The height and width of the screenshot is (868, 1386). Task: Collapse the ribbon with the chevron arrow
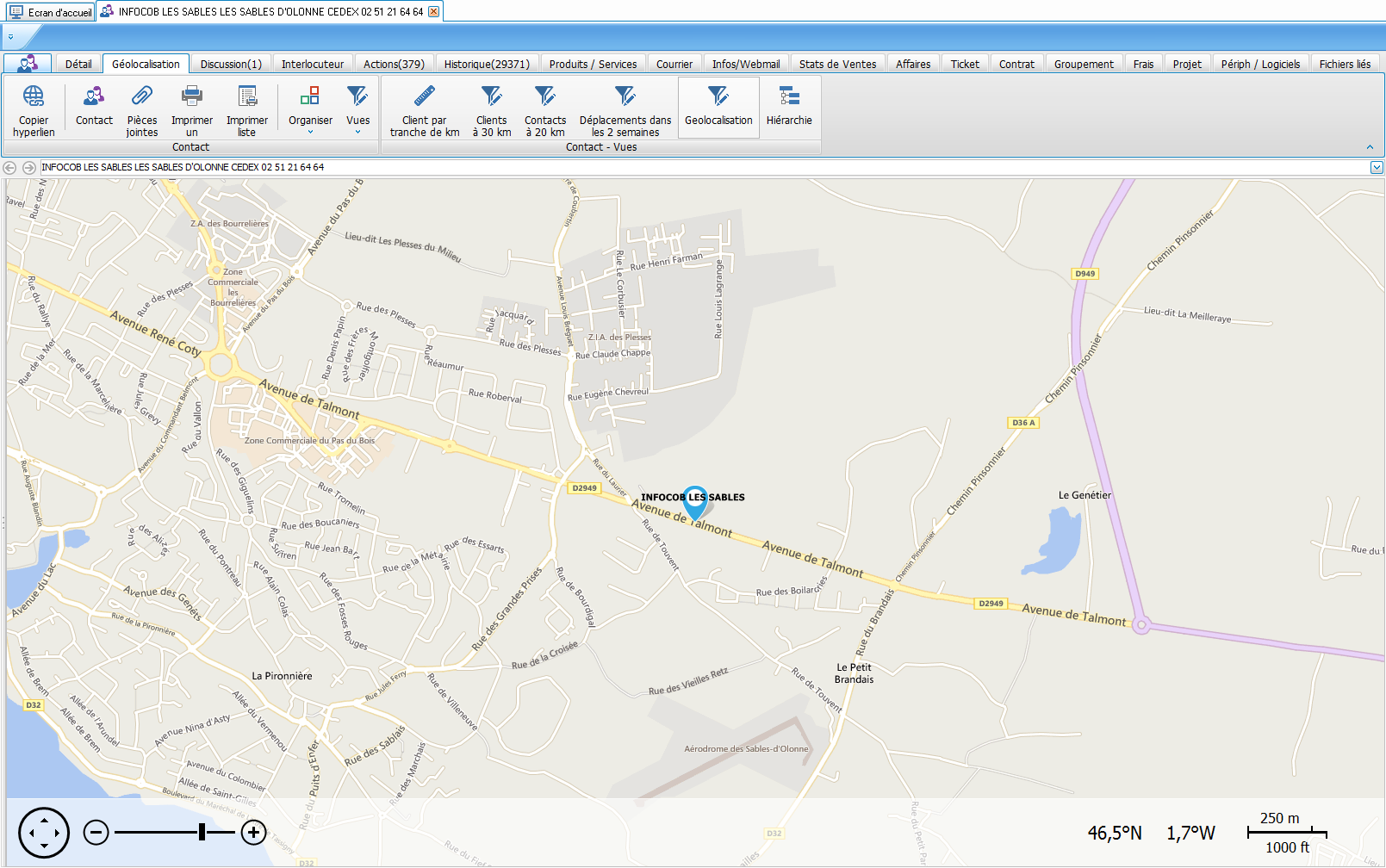[1370, 147]
